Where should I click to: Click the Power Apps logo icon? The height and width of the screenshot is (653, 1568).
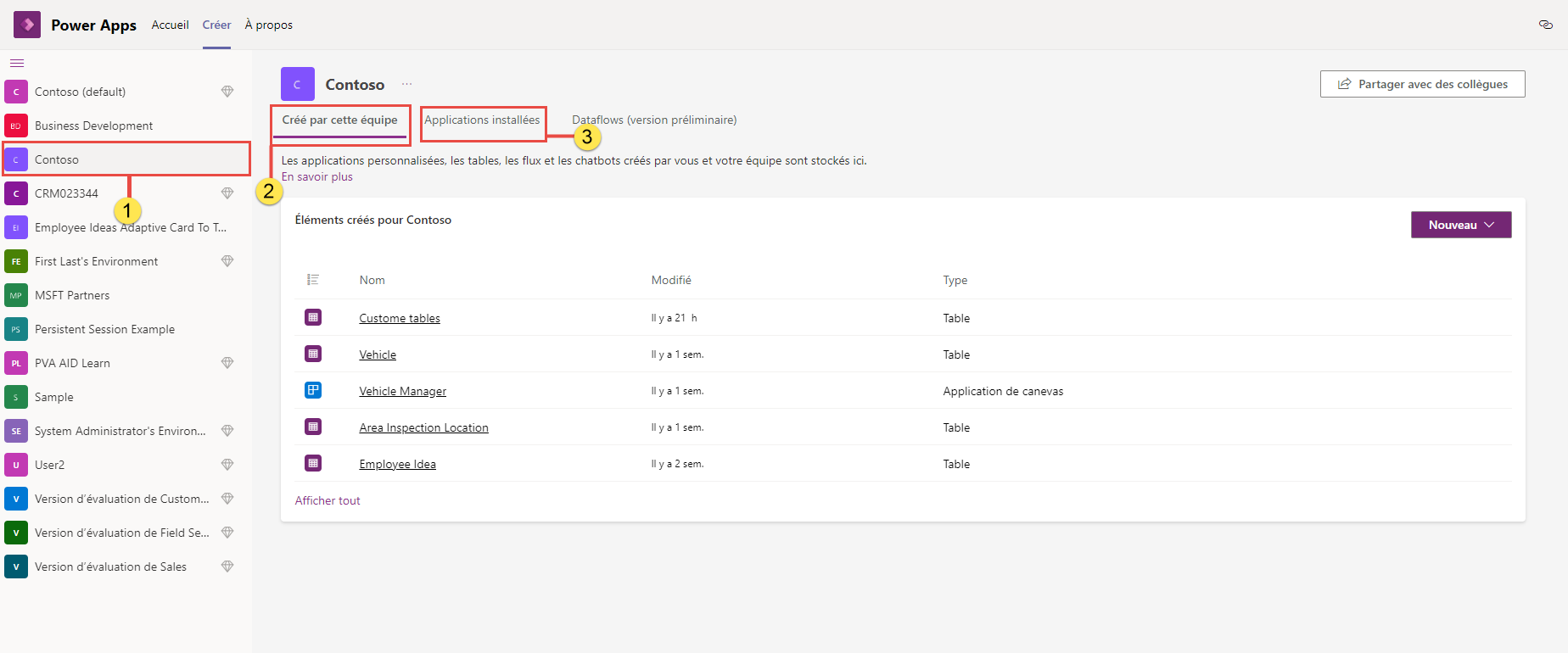coord(27,25)
